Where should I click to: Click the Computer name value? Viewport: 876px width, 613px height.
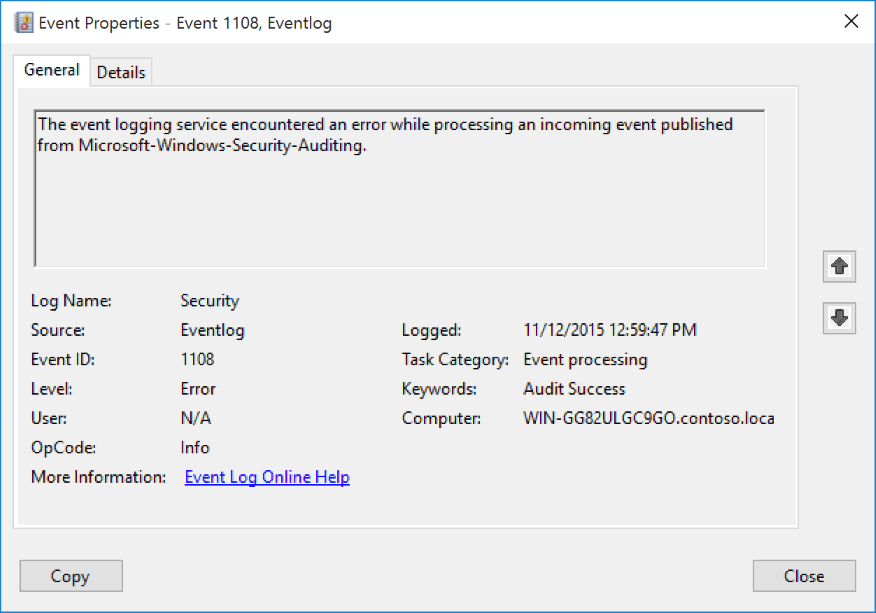[648, 418]
